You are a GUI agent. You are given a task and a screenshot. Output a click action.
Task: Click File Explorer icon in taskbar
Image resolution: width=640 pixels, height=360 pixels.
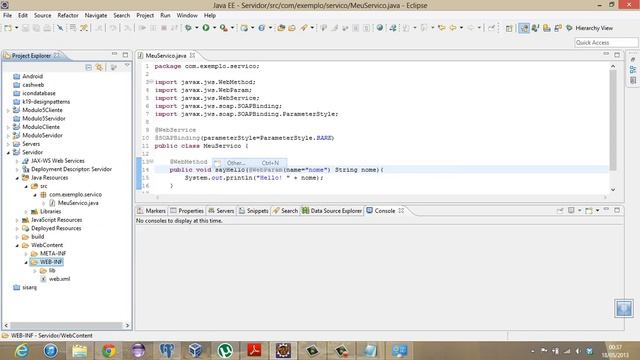point(80,351)
